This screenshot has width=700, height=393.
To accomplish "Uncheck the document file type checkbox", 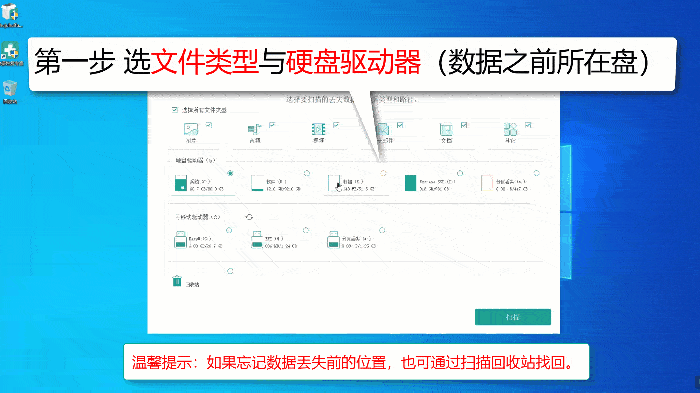I will click(464, 125).
